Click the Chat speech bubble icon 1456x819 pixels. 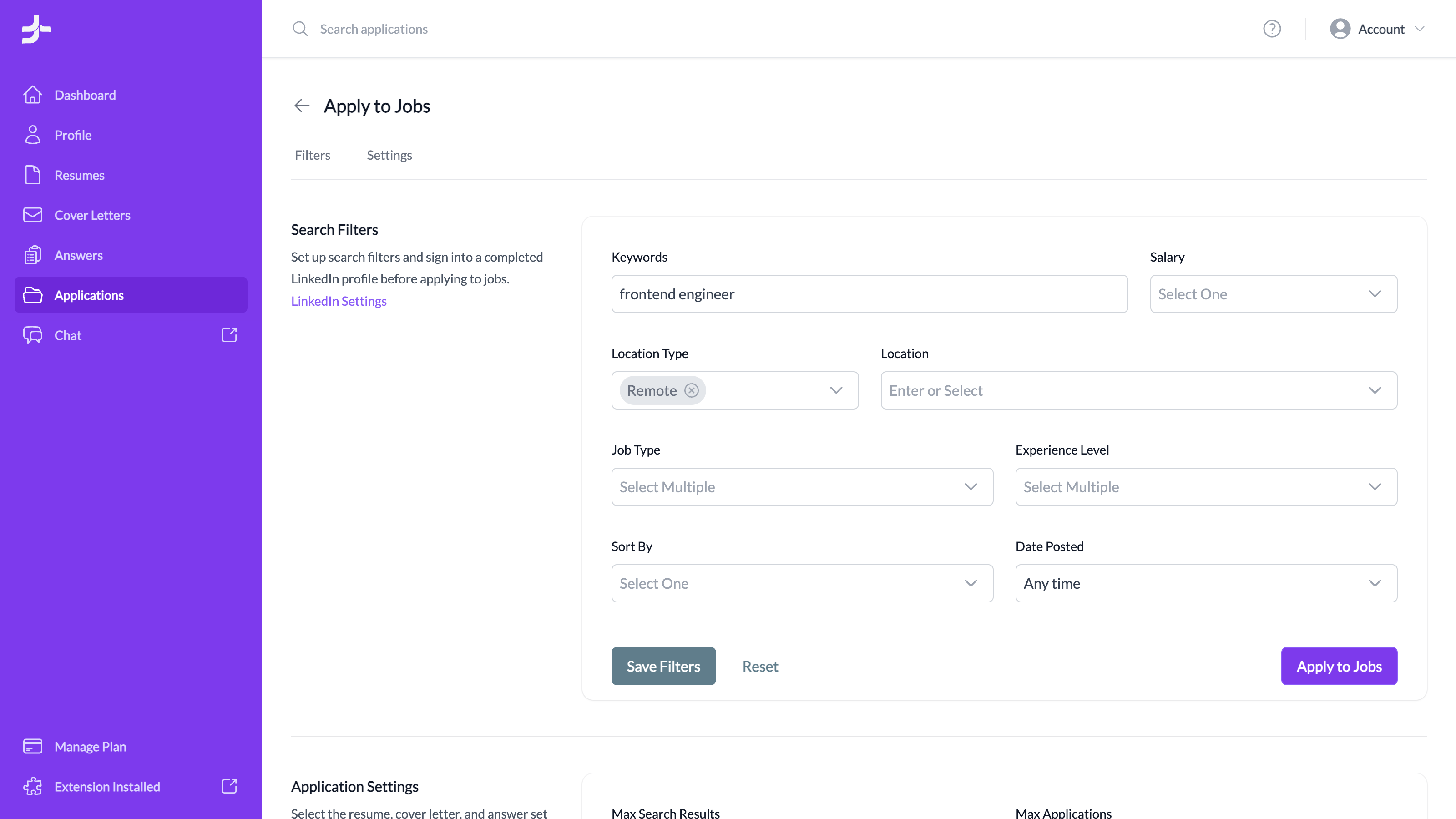point(33,335)
